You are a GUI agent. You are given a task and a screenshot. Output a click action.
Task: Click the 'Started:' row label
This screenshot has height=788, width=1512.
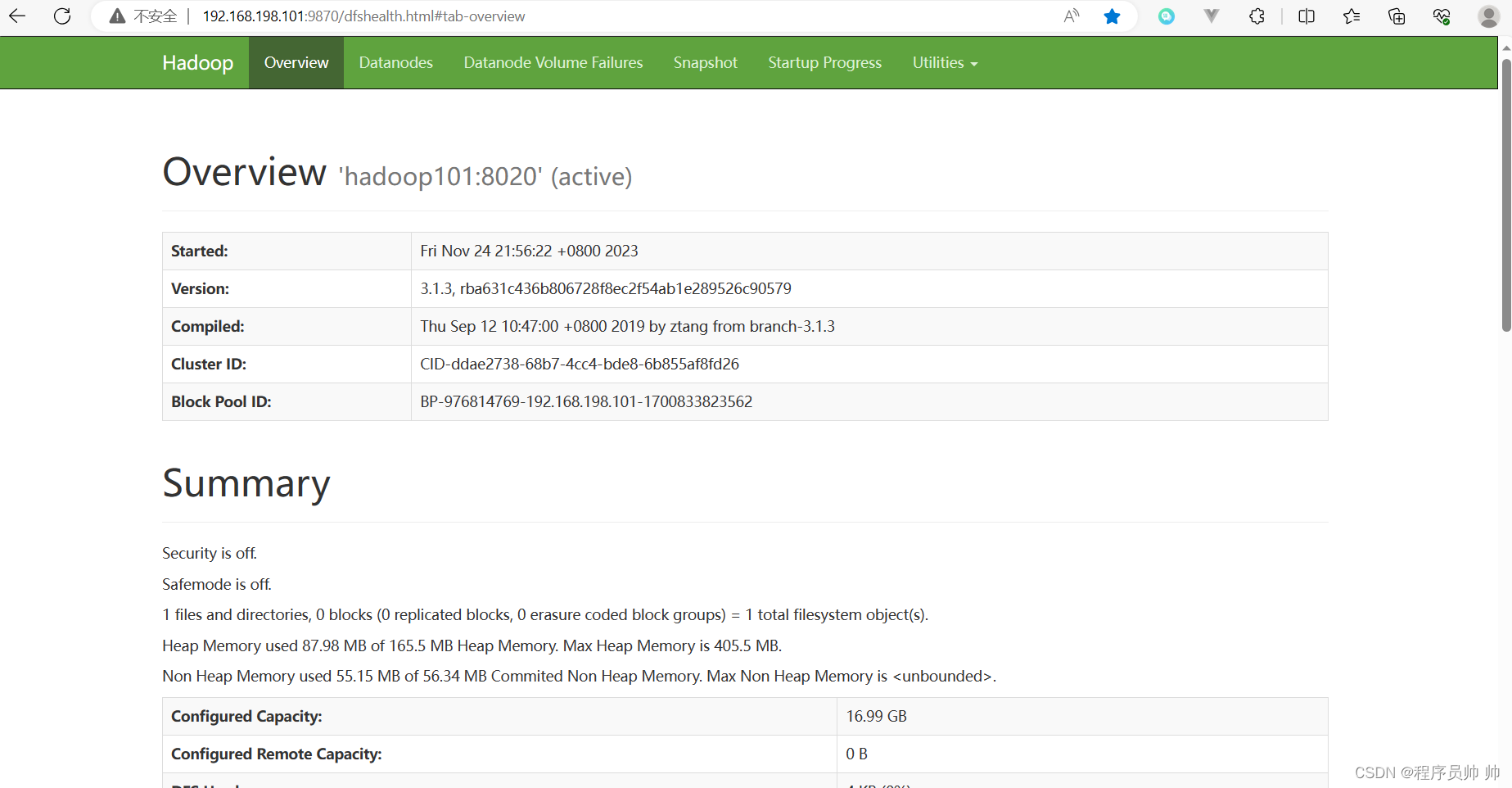point(200,251)
